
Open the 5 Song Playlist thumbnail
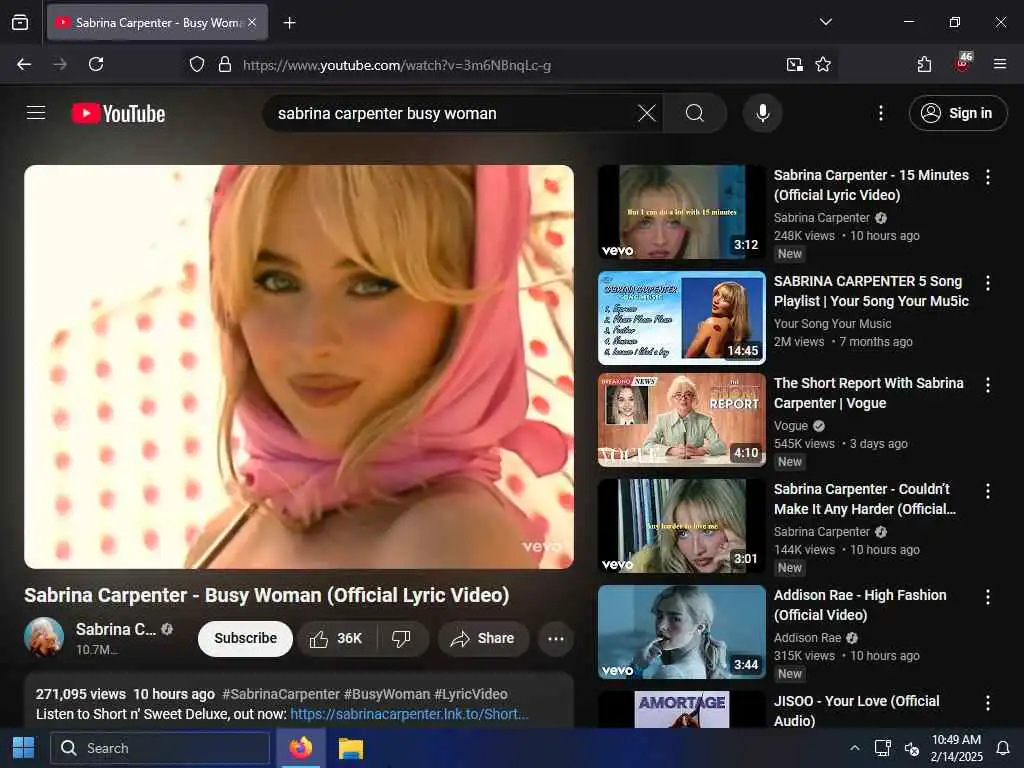coord(681,318)
